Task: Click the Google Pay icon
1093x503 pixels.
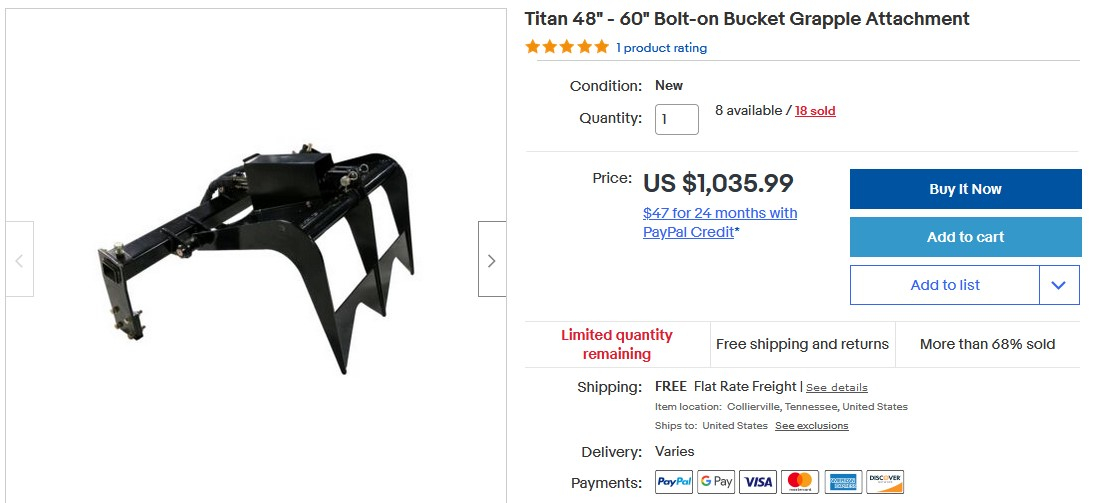Action: tap(716, 482)
